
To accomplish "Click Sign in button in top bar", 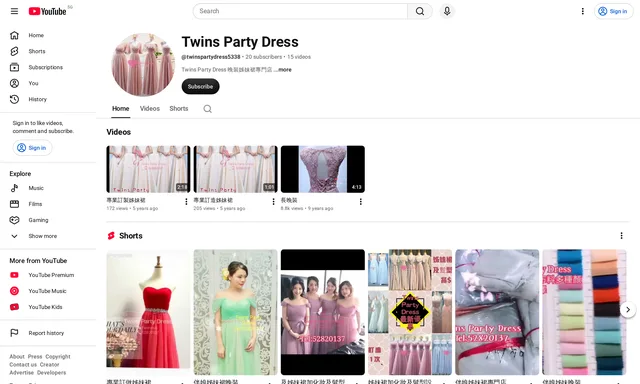I will coord(613,11).
